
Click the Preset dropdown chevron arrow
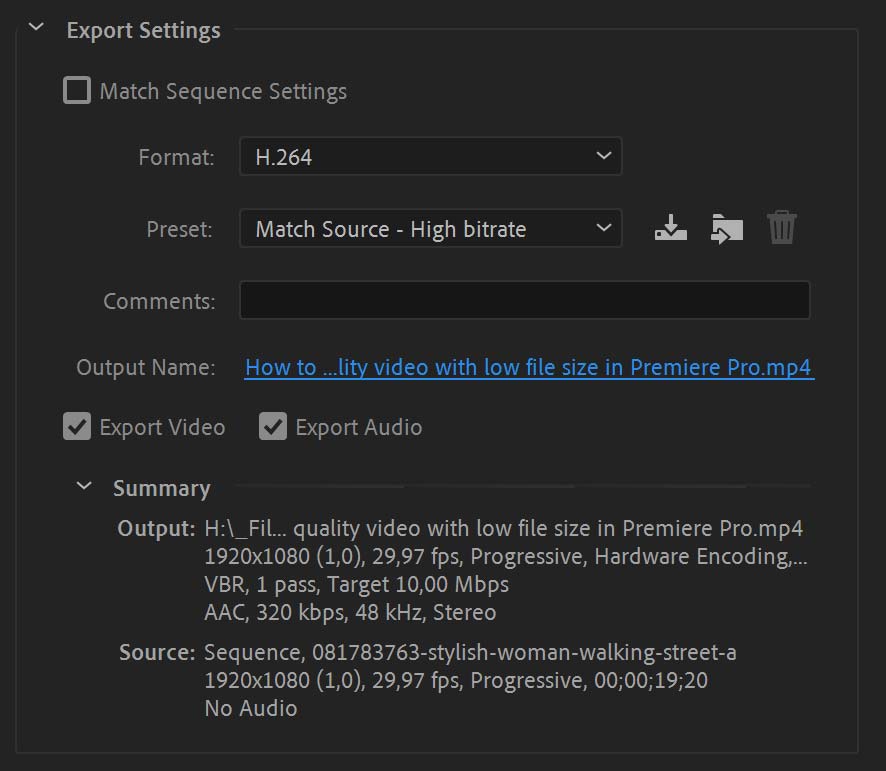point(603,228)
